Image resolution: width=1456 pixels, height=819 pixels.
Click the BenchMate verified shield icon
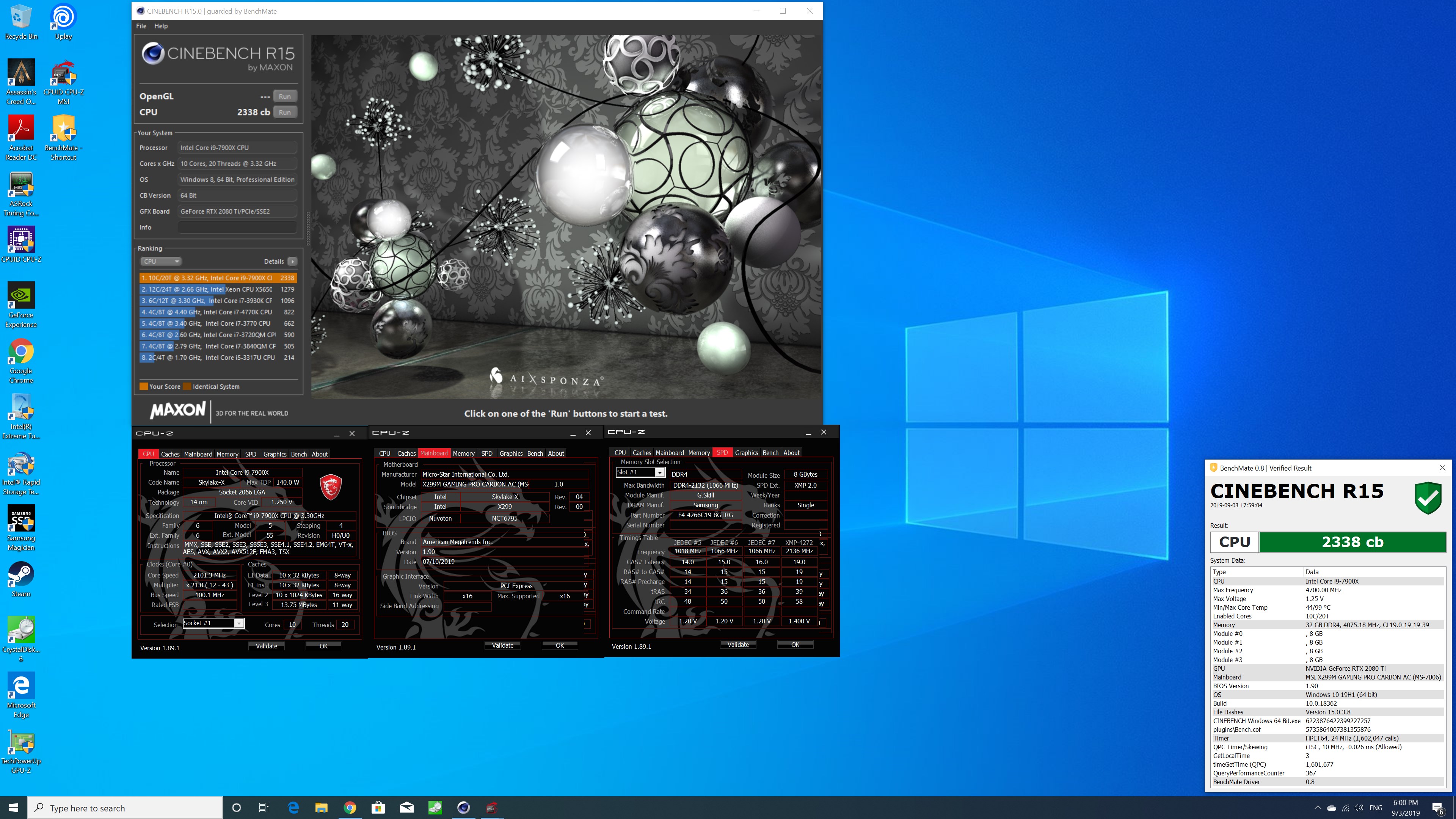tap(1428, 498)
